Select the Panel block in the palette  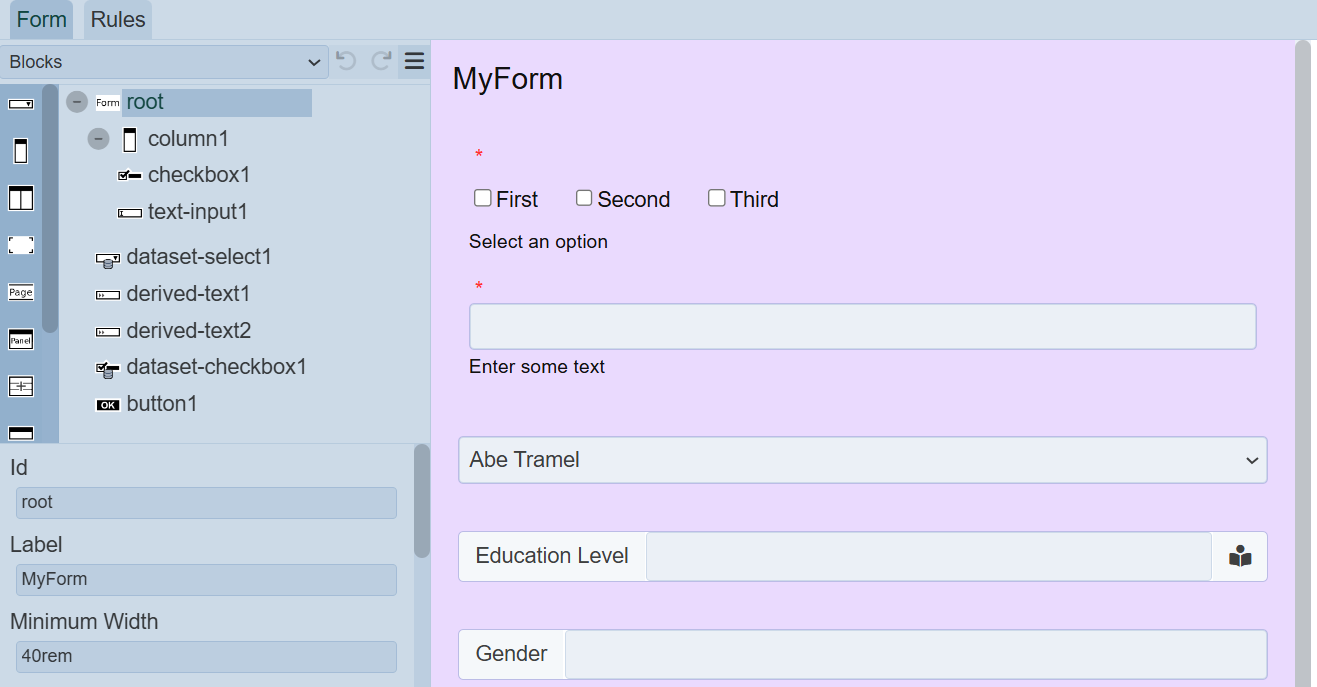[x=21, y=340]
